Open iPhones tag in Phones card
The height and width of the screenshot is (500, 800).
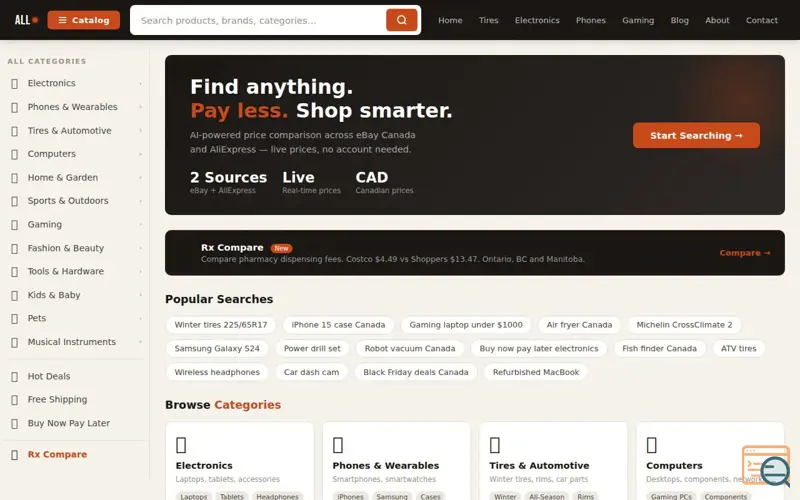[x=351, y=496]
